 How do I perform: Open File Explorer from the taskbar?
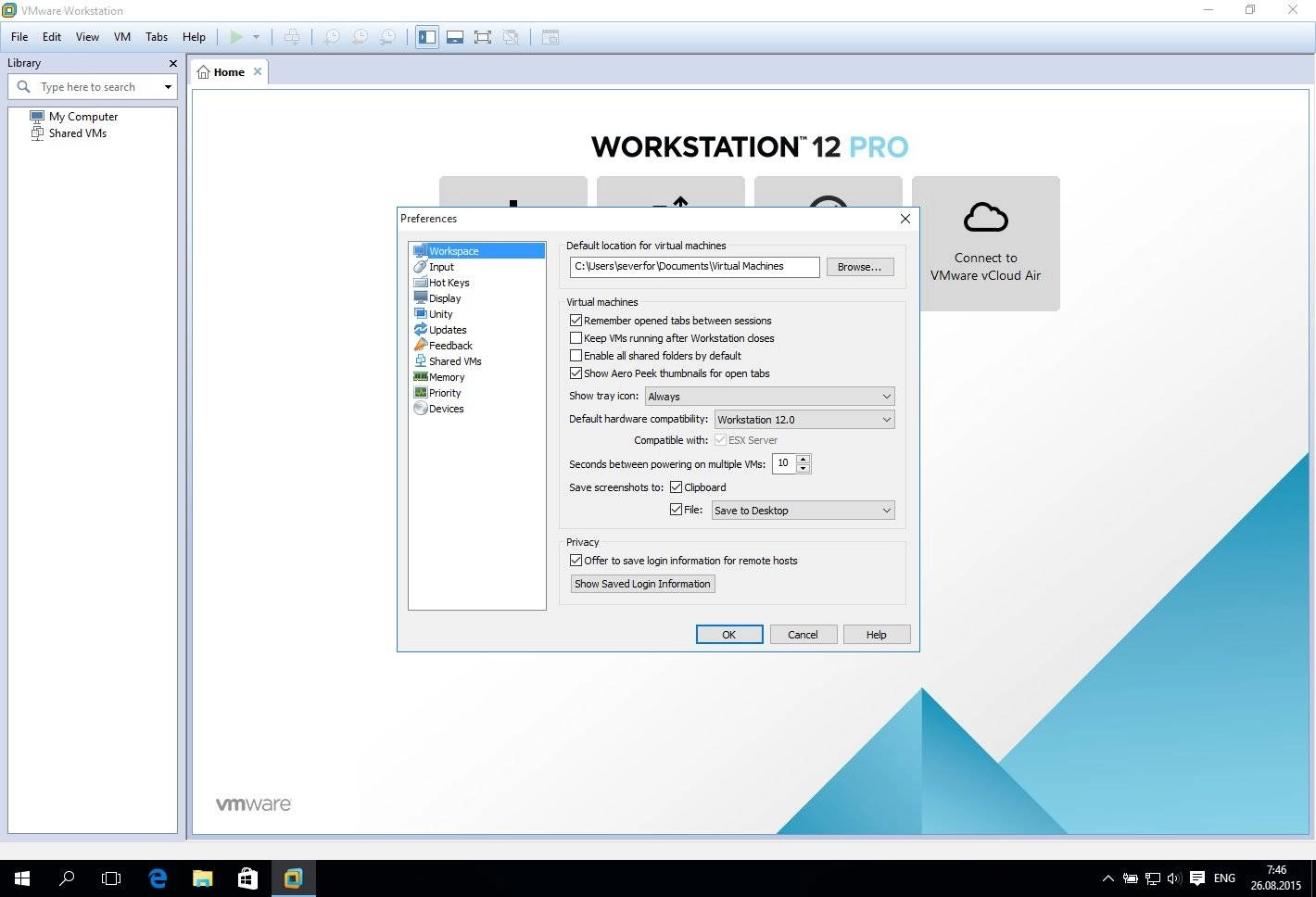click(x=203, y=878)
